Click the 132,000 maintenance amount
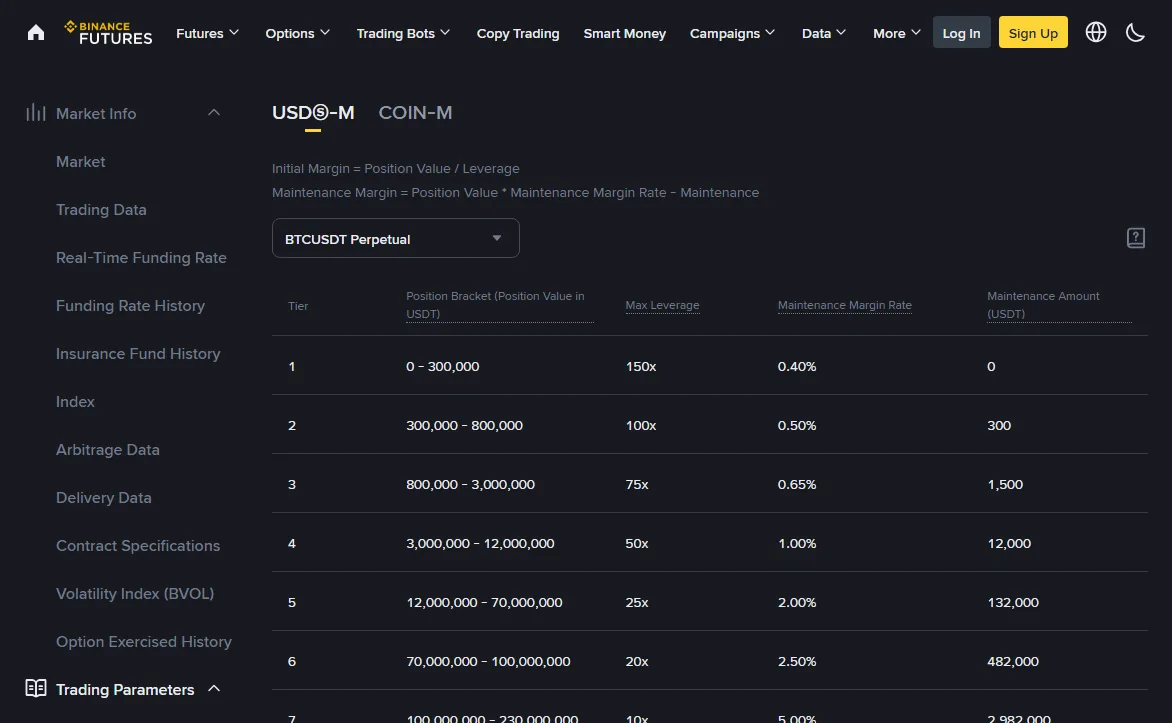The width and height of the screenshot is (1172, 723). [1013, 603]
